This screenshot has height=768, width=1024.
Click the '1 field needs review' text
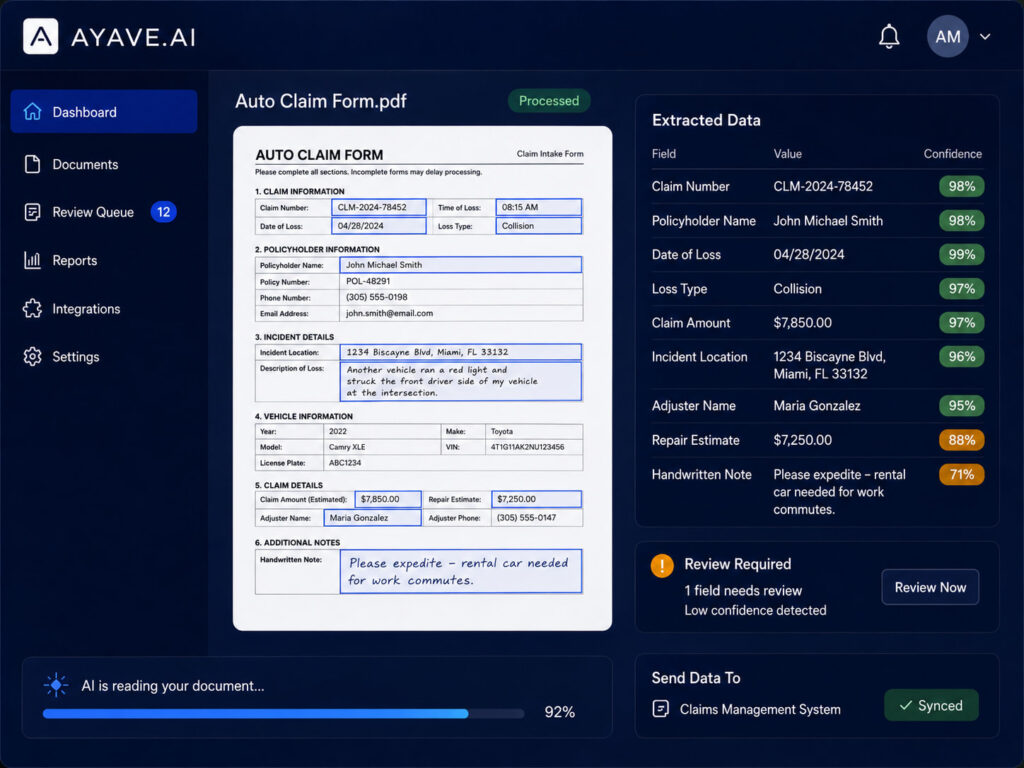click(743, 590)
